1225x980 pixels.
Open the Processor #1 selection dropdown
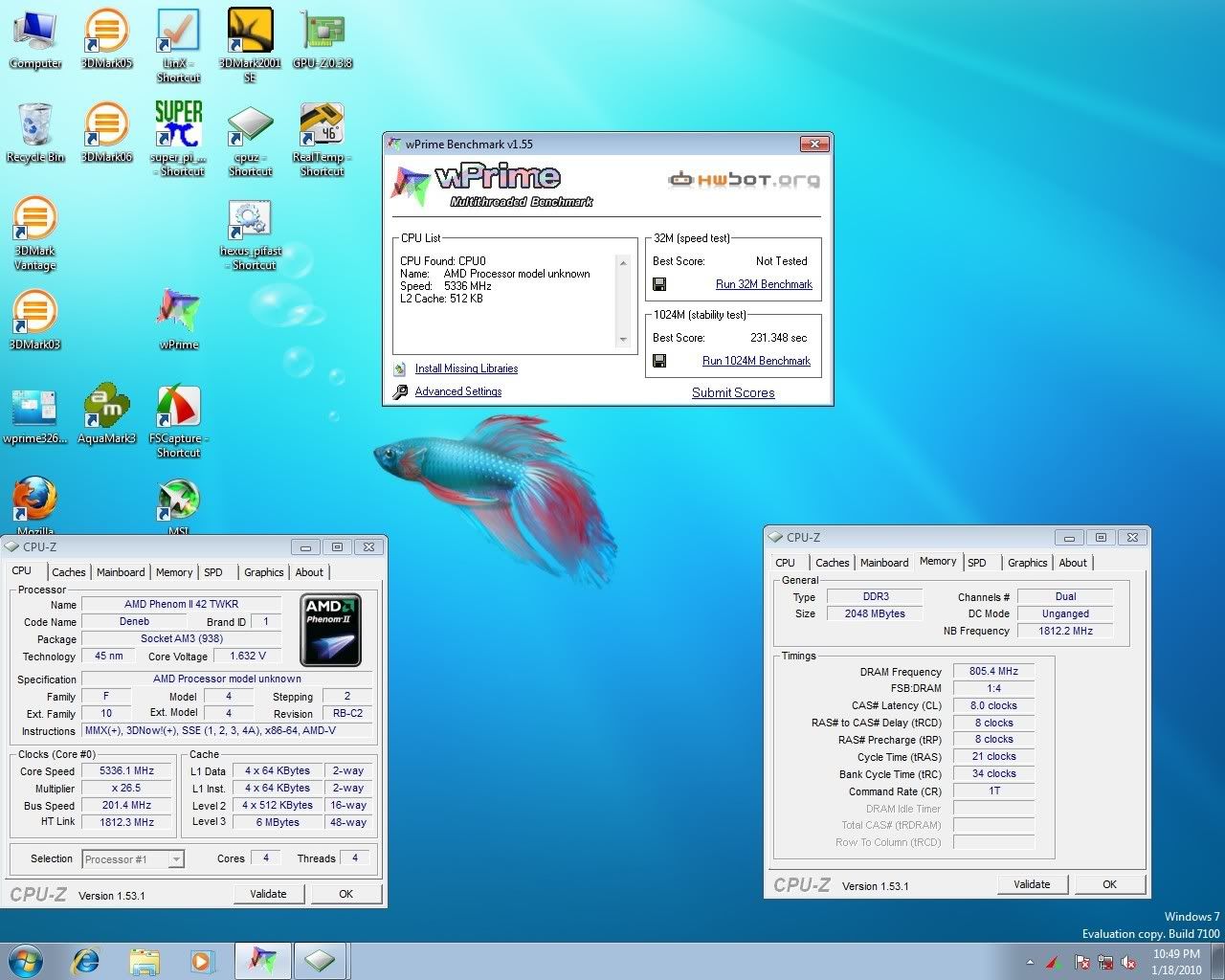click(x=133, y=858)
